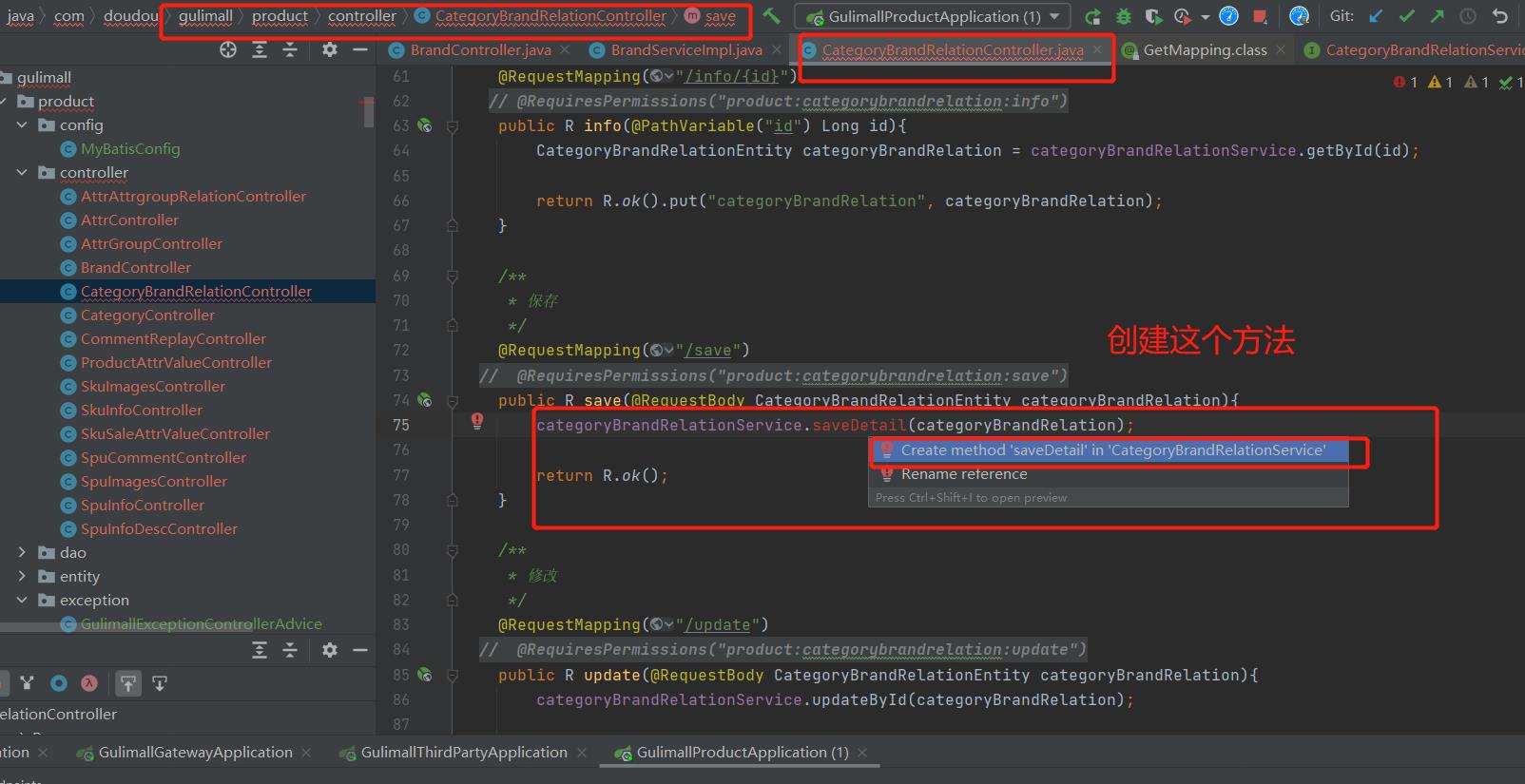
Task: Collapse all in the Structure panel
Action: (290, 650)
